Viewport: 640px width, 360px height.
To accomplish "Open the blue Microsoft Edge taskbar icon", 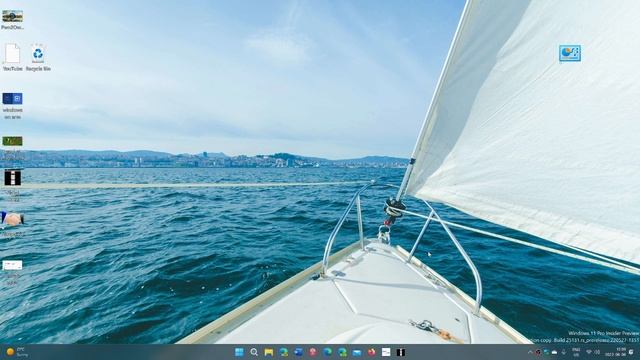I will tap(327, 352).
